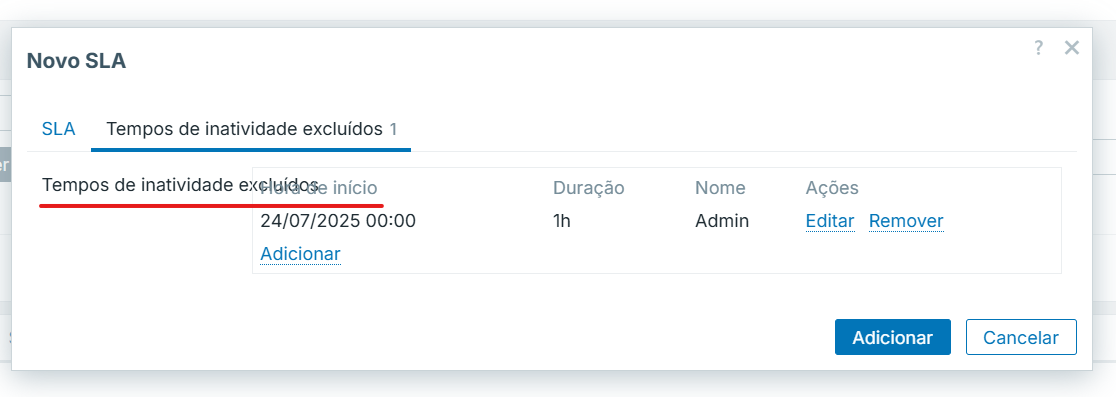Click the red-underlined Tempos de inatividade excluídos label
The height and width of the screenshot is (397, 1116).
[181, 185]
